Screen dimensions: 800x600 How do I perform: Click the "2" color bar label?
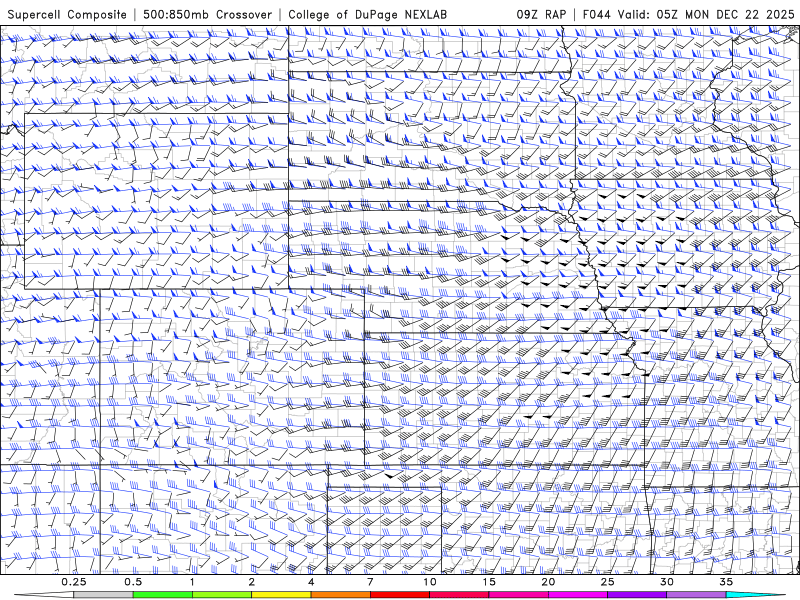point(252,582)
